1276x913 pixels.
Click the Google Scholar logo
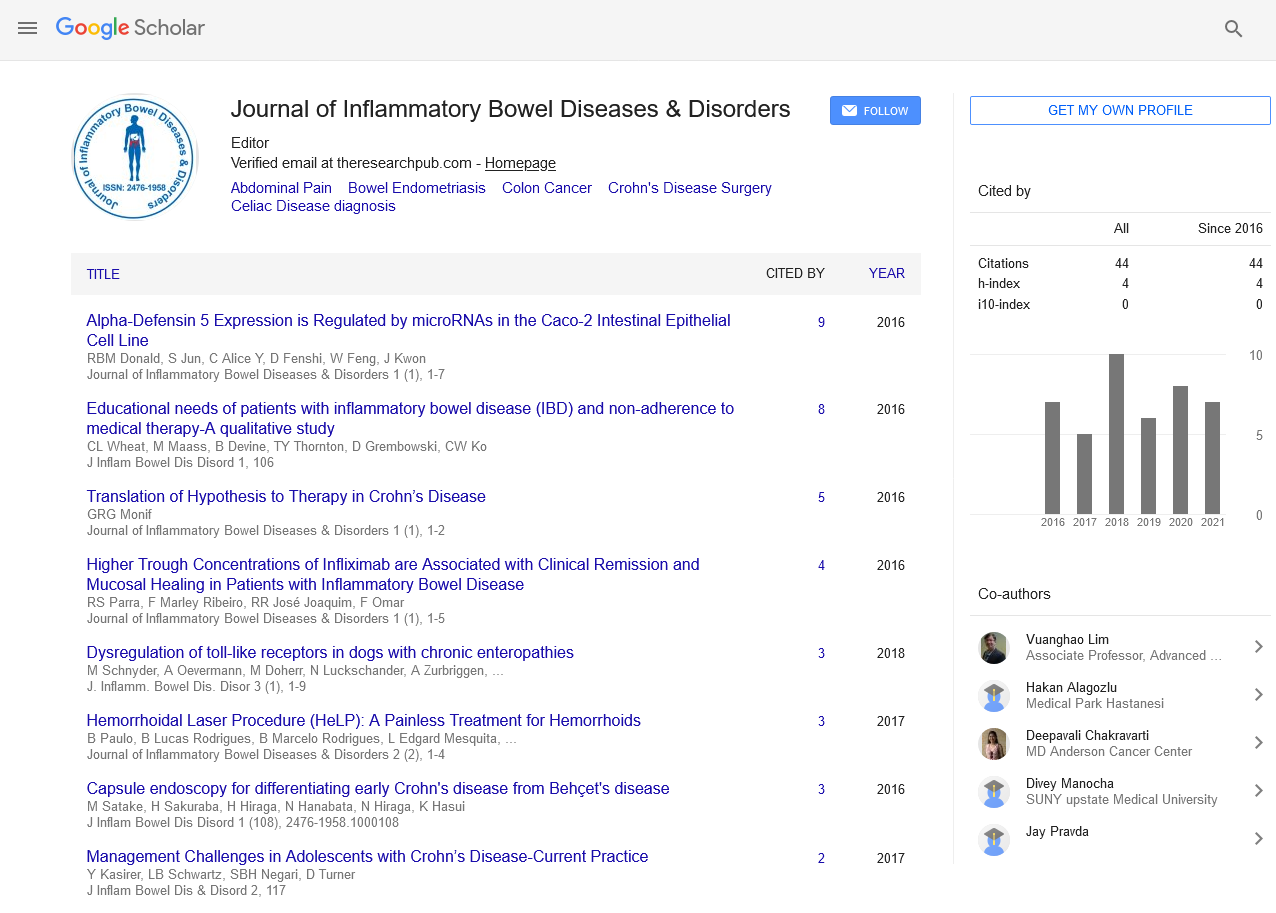[x=130, y=28]
